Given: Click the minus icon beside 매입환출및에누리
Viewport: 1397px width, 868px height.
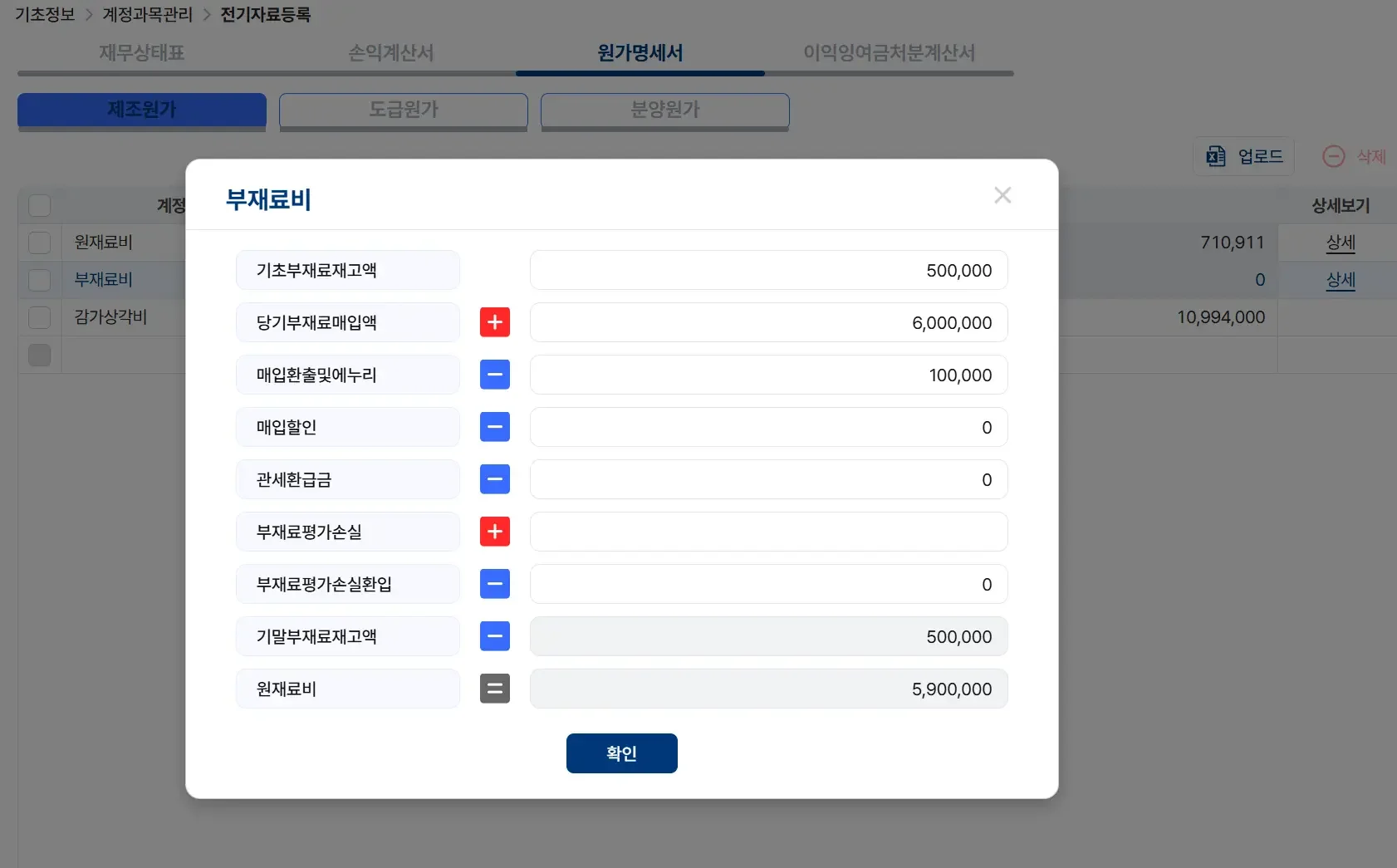Looking at the screenshot, I should [494, 375].
